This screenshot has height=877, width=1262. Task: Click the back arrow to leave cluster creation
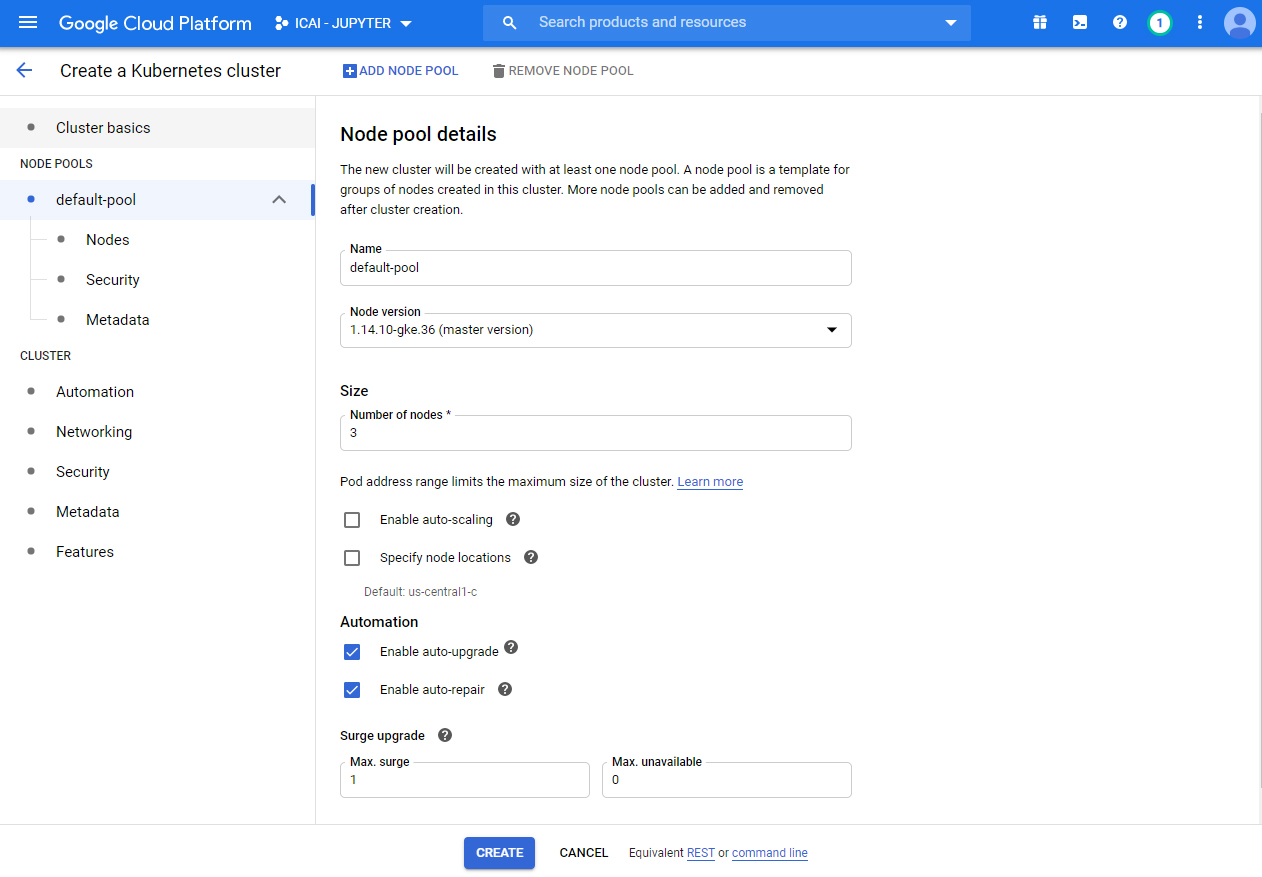coord(24,70)
